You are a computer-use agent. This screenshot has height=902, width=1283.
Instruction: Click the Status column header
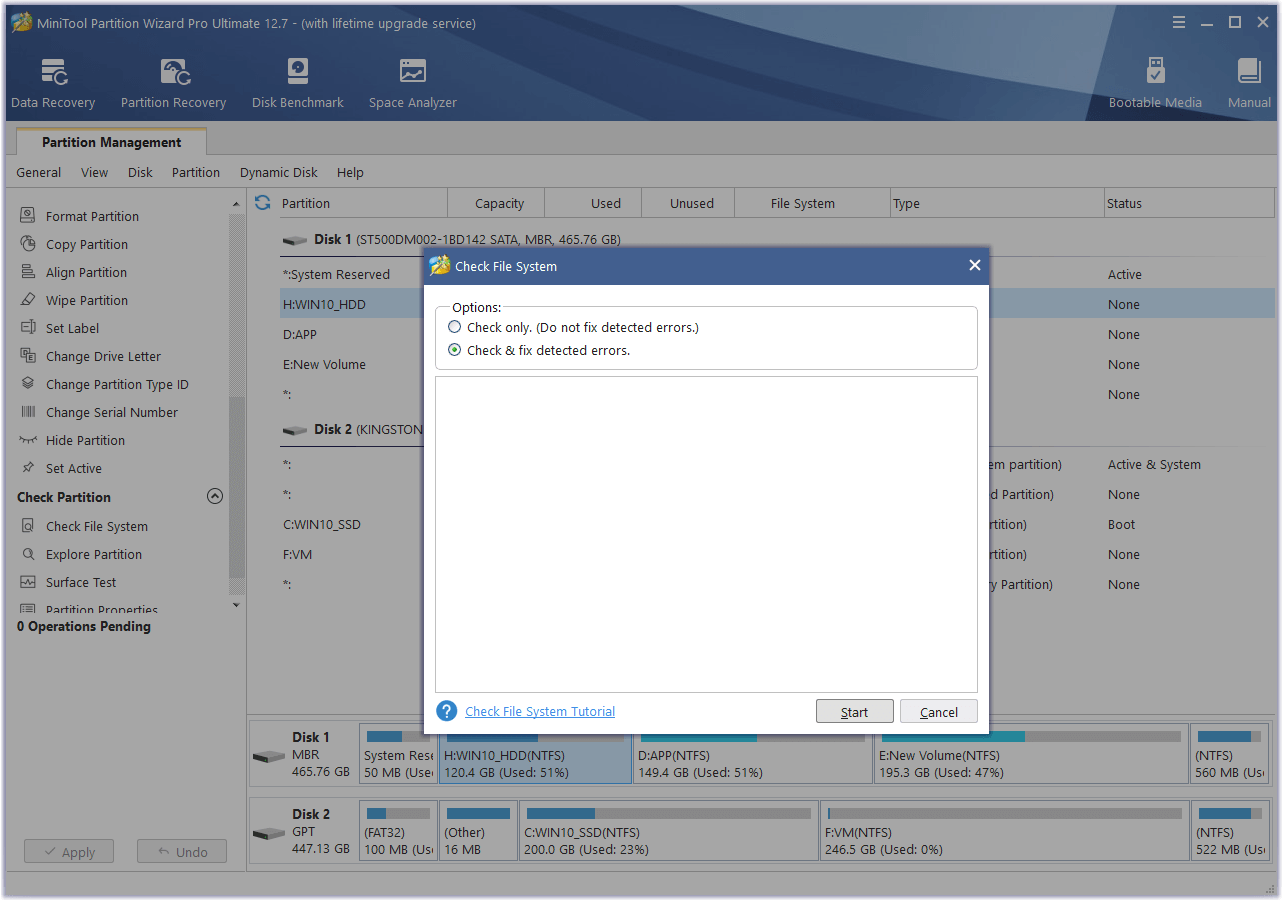tap(1189, 203)
